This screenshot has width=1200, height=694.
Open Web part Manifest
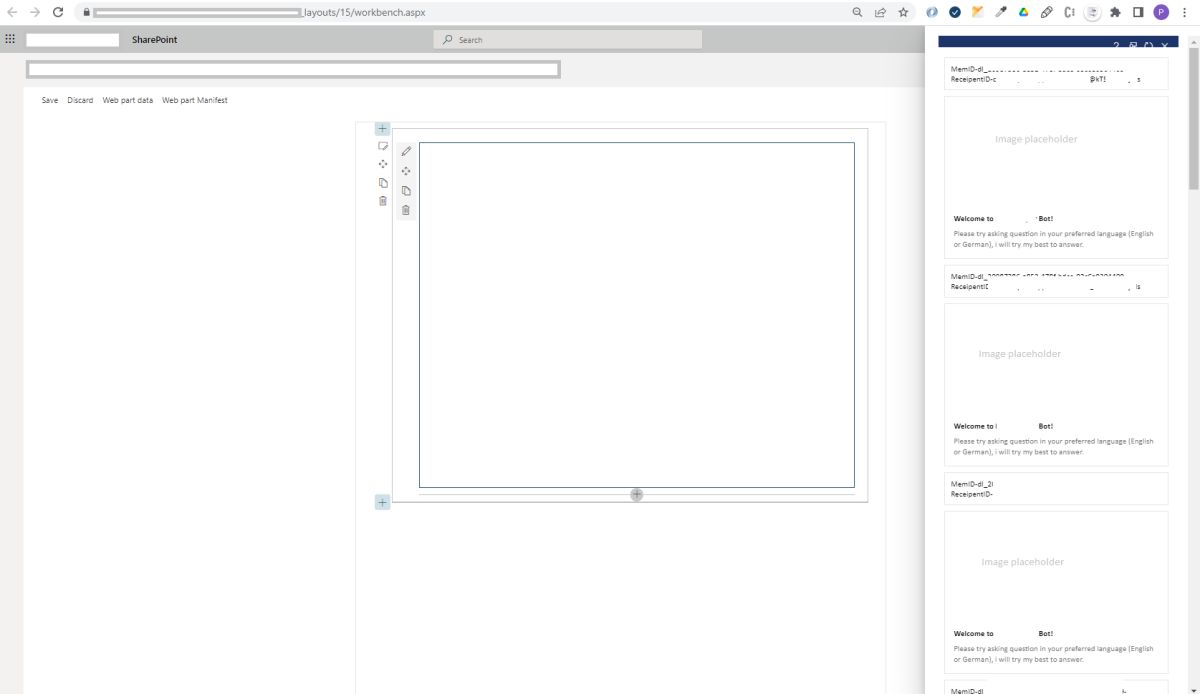point(195,100)
